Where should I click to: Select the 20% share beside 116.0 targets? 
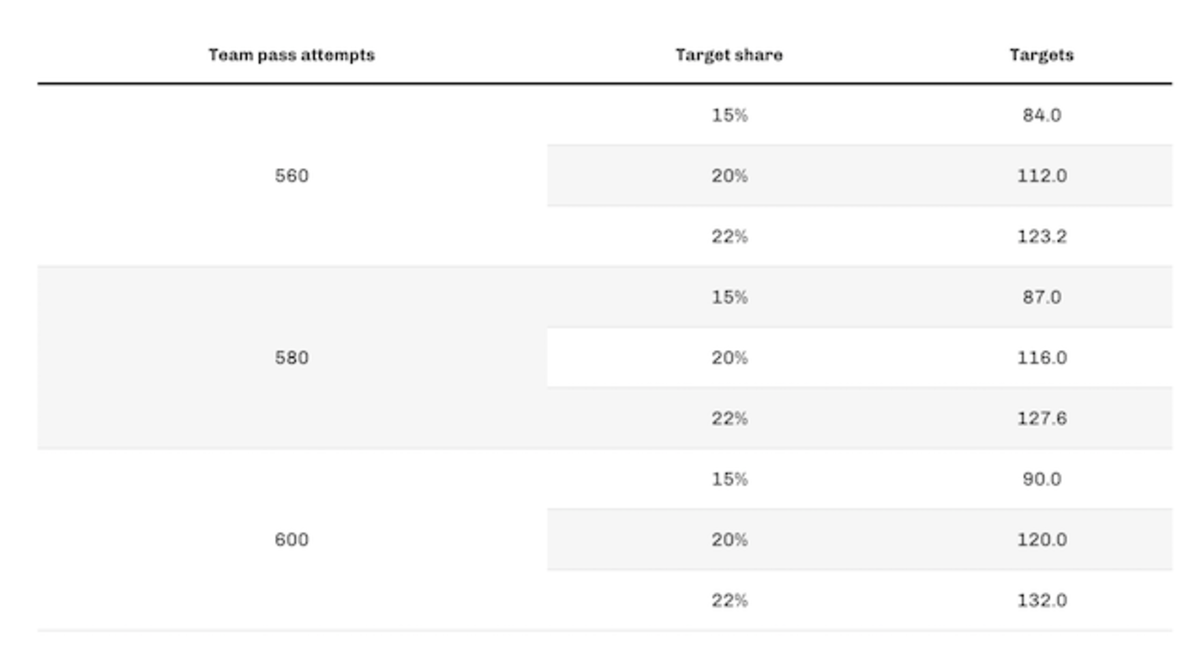(x=729, y=358)
